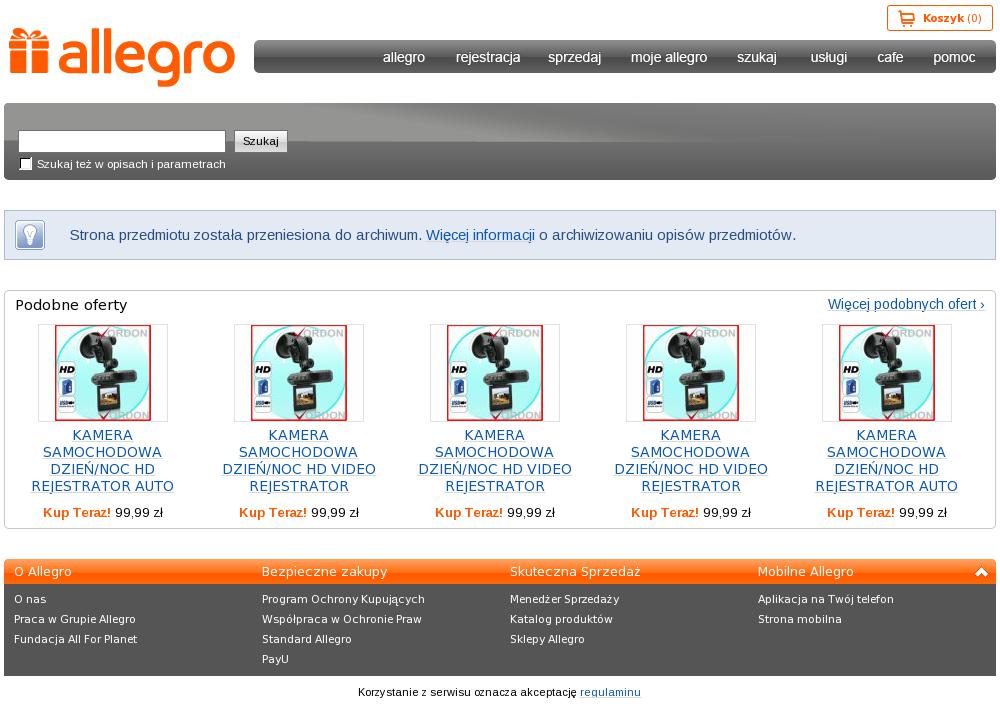Screen dimensions: 1000x712
Task: Open the regulaminu terms link
Action: (x=610, y=692)
